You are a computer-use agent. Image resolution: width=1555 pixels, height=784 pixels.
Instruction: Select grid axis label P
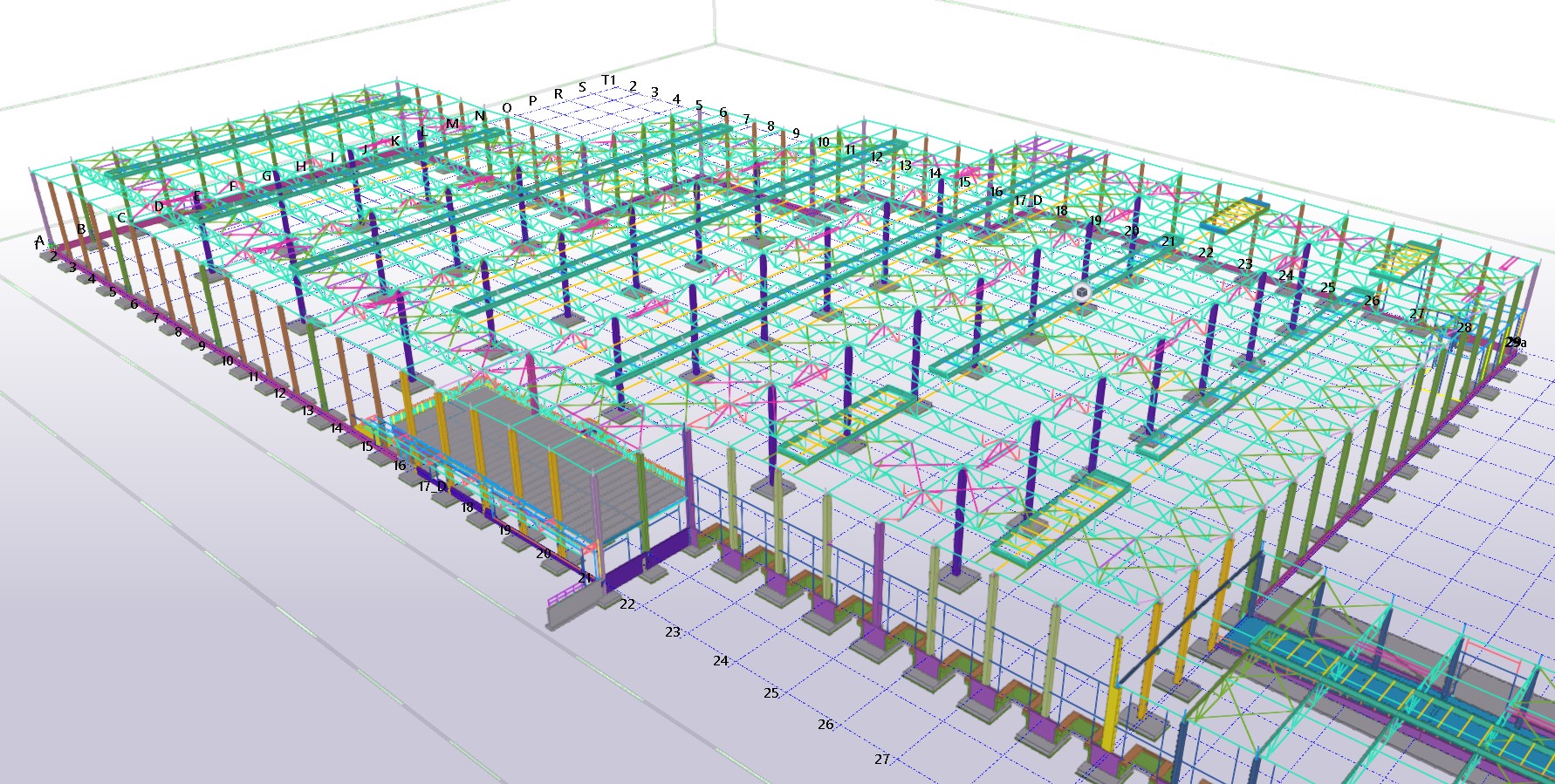[x=532, y=101]
